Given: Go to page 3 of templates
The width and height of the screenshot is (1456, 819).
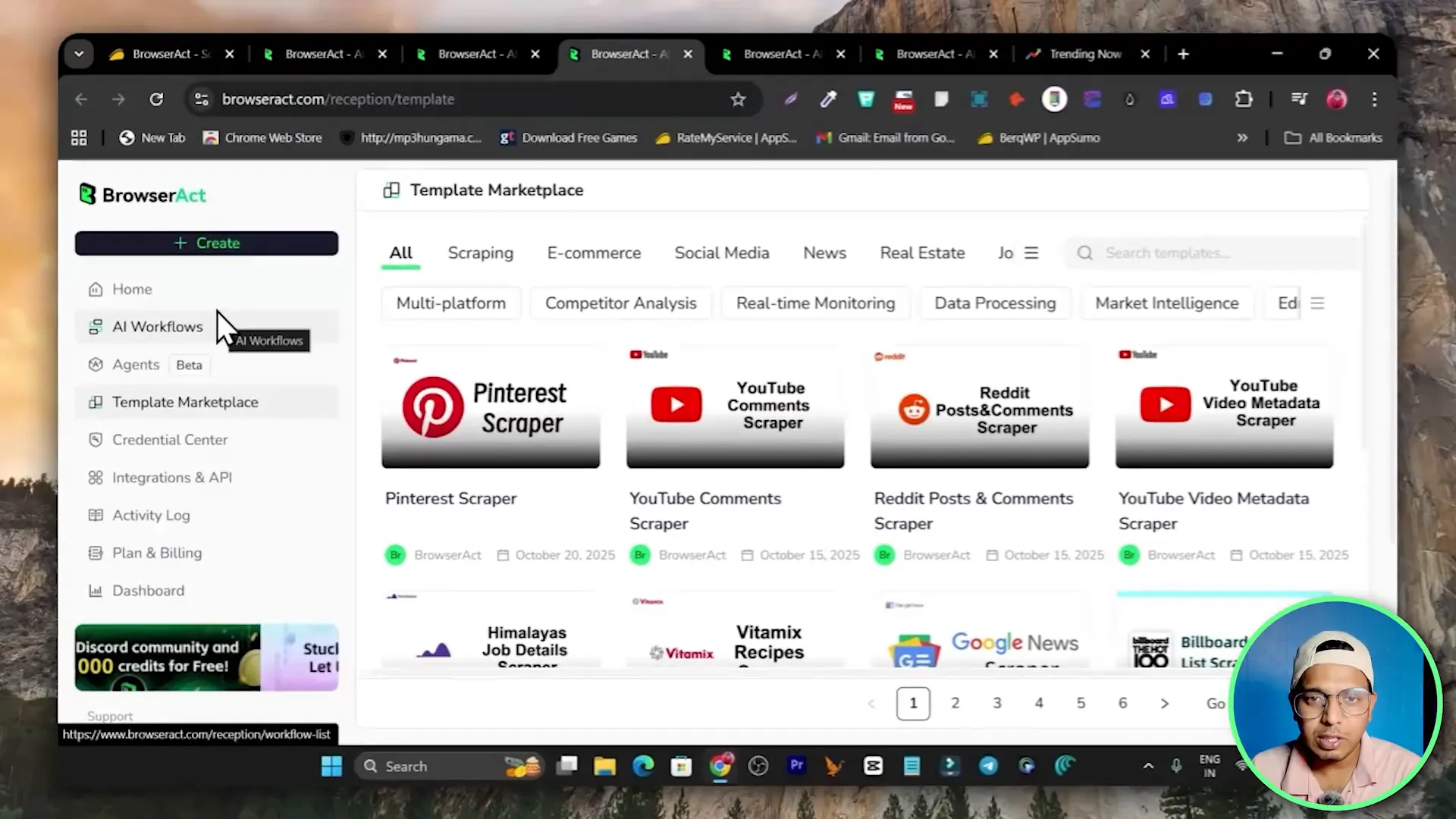Looking at the screenshot, I should click(x=997, y=703).
